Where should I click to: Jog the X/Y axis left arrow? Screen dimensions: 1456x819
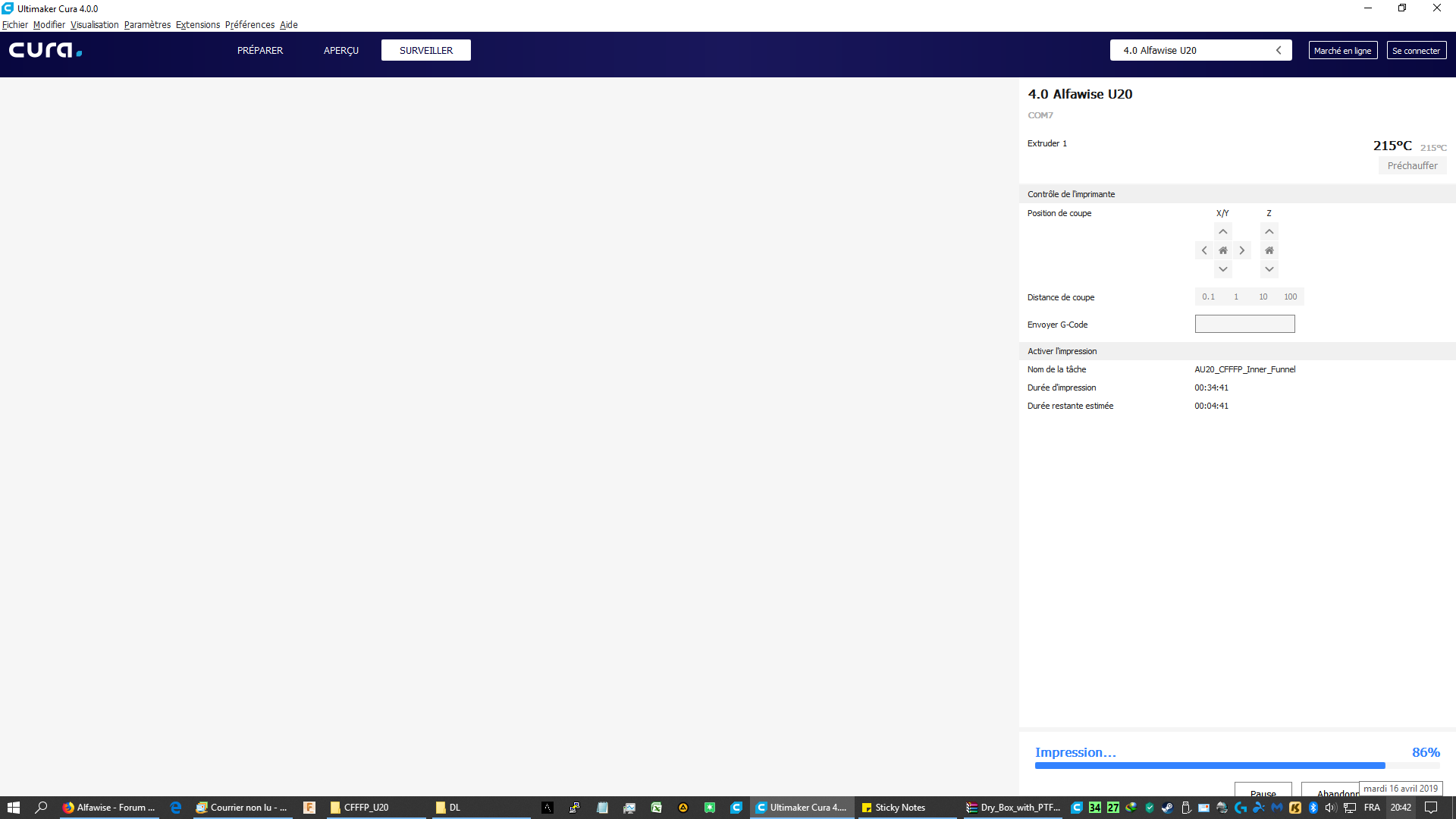coord(1204,250)
